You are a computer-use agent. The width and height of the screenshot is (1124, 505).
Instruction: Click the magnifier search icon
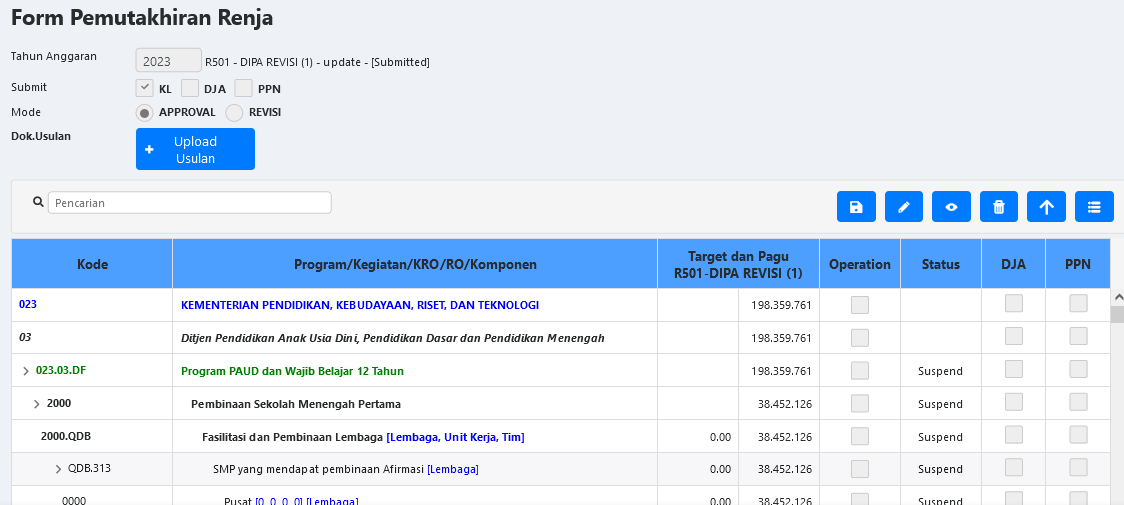pos(38,202)
